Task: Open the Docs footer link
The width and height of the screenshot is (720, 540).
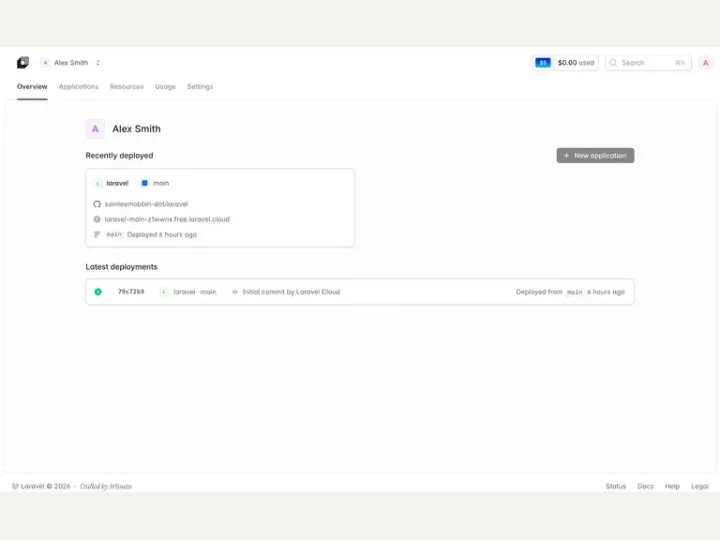Action: (x=645, y=486)
